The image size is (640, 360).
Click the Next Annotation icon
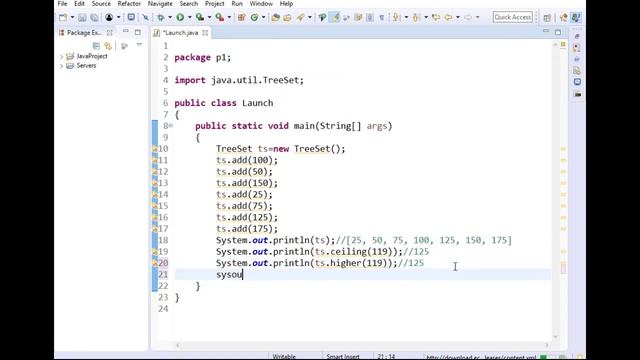click(x=396, y=18)
